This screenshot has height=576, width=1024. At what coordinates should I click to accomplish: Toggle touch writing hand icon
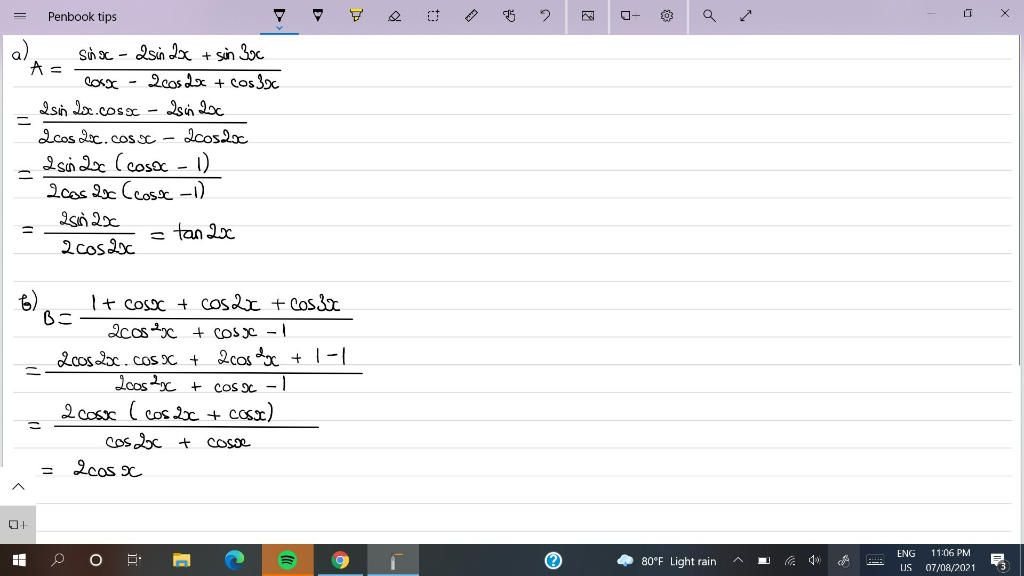pyautogui.click(x=509, y=16)
